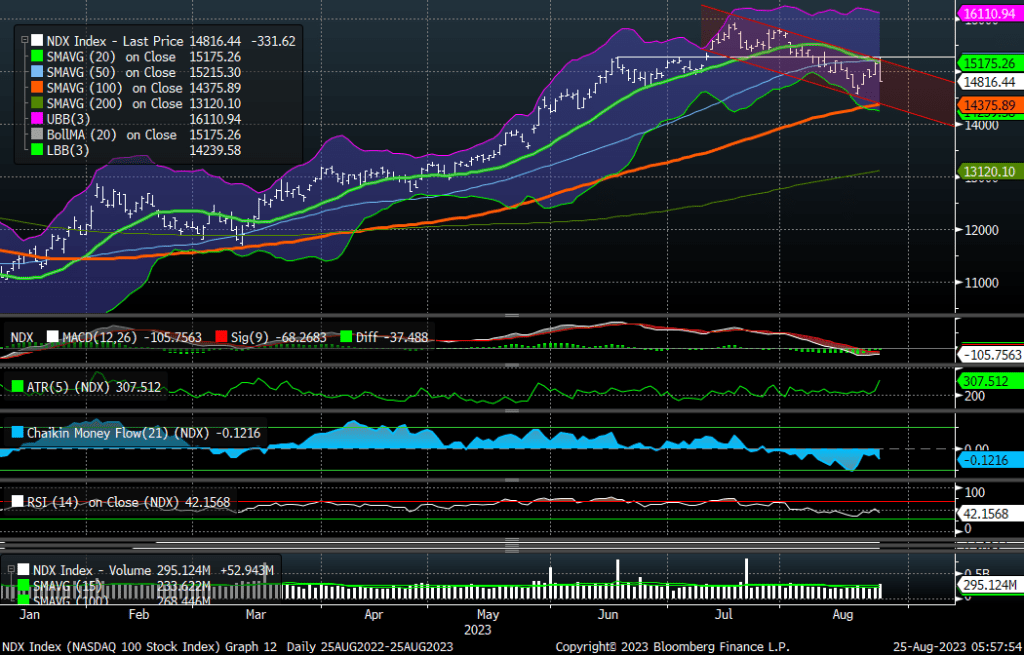Image resolution: width=1024 pixels, height=655 pixels.
Task: Click the Diff -37.488 label
Action: coord(392,337)
